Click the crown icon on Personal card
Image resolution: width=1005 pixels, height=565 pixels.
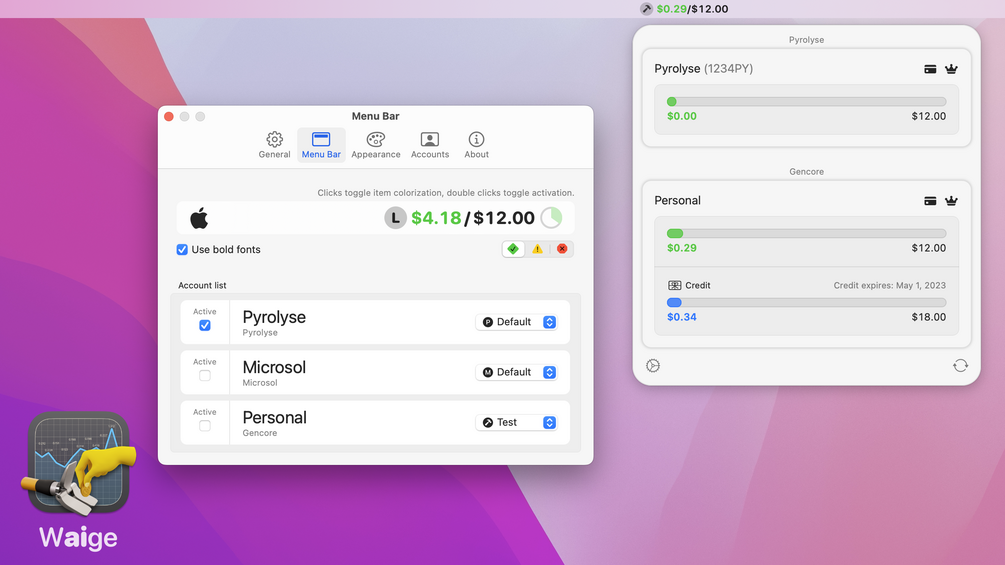click(x=951, y=201)
